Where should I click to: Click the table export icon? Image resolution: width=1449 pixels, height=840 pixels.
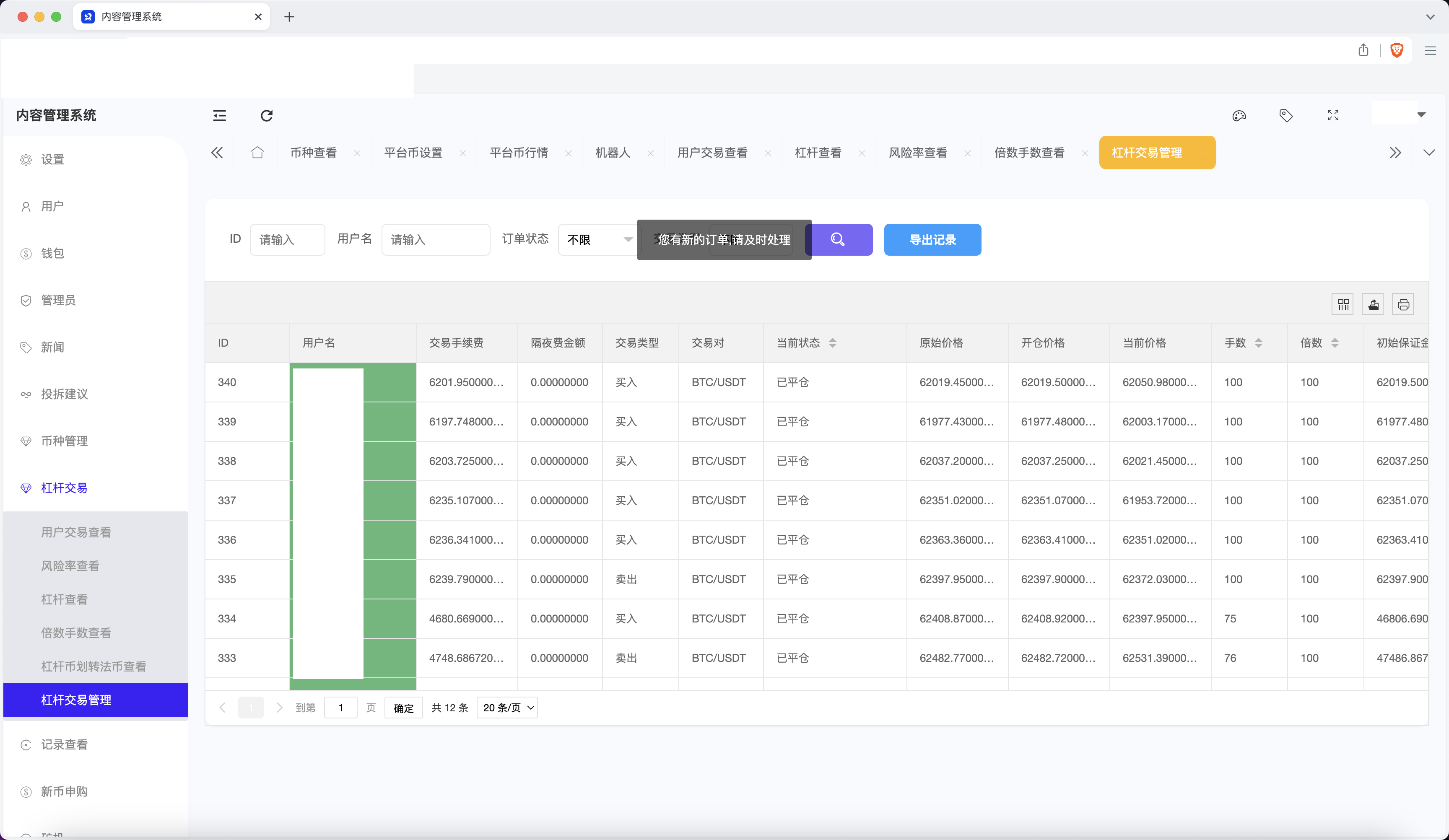(x=1373, y=304)
